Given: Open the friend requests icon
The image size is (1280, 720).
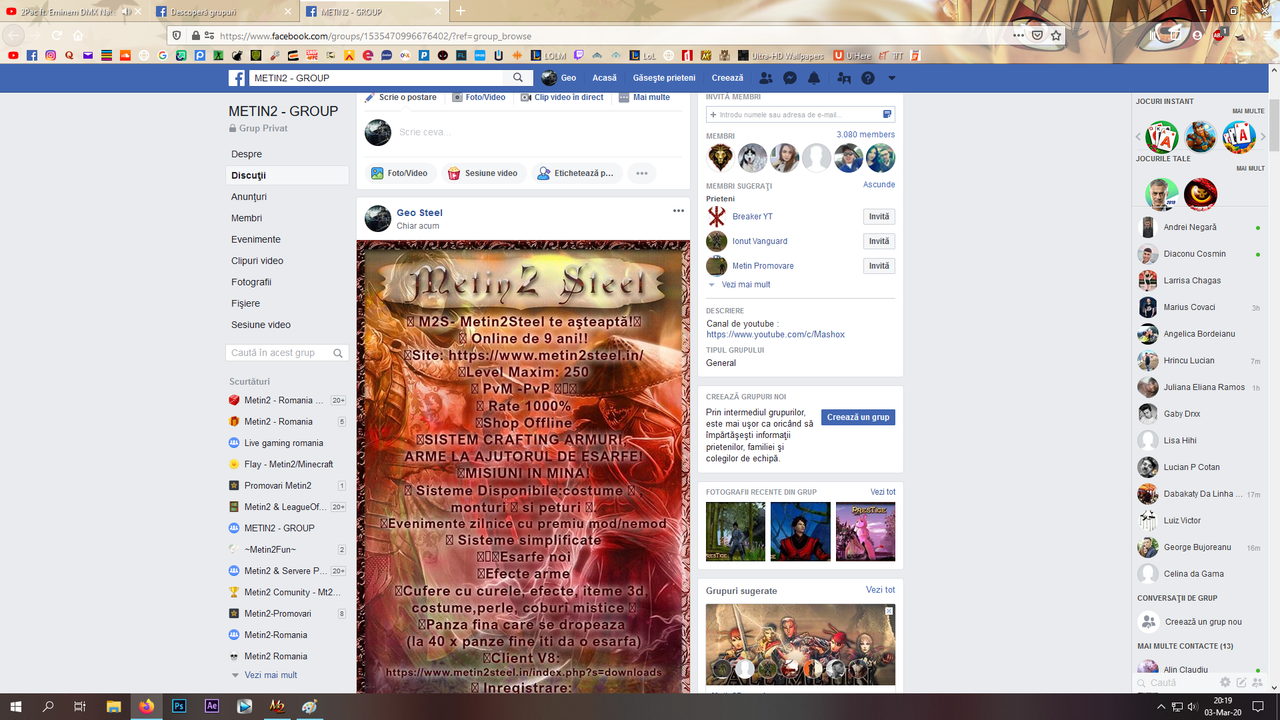Looking at the screenshot, I should tap(766, 78).
